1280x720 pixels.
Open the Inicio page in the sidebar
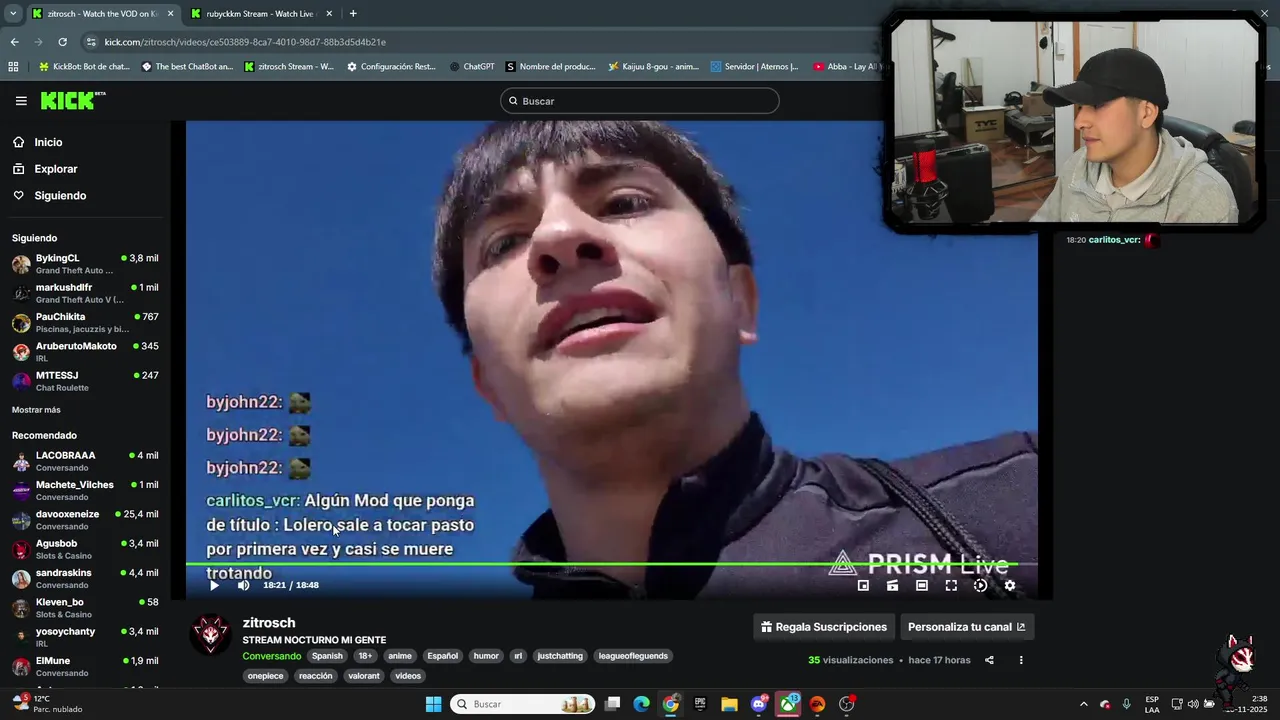coord(48,142)
